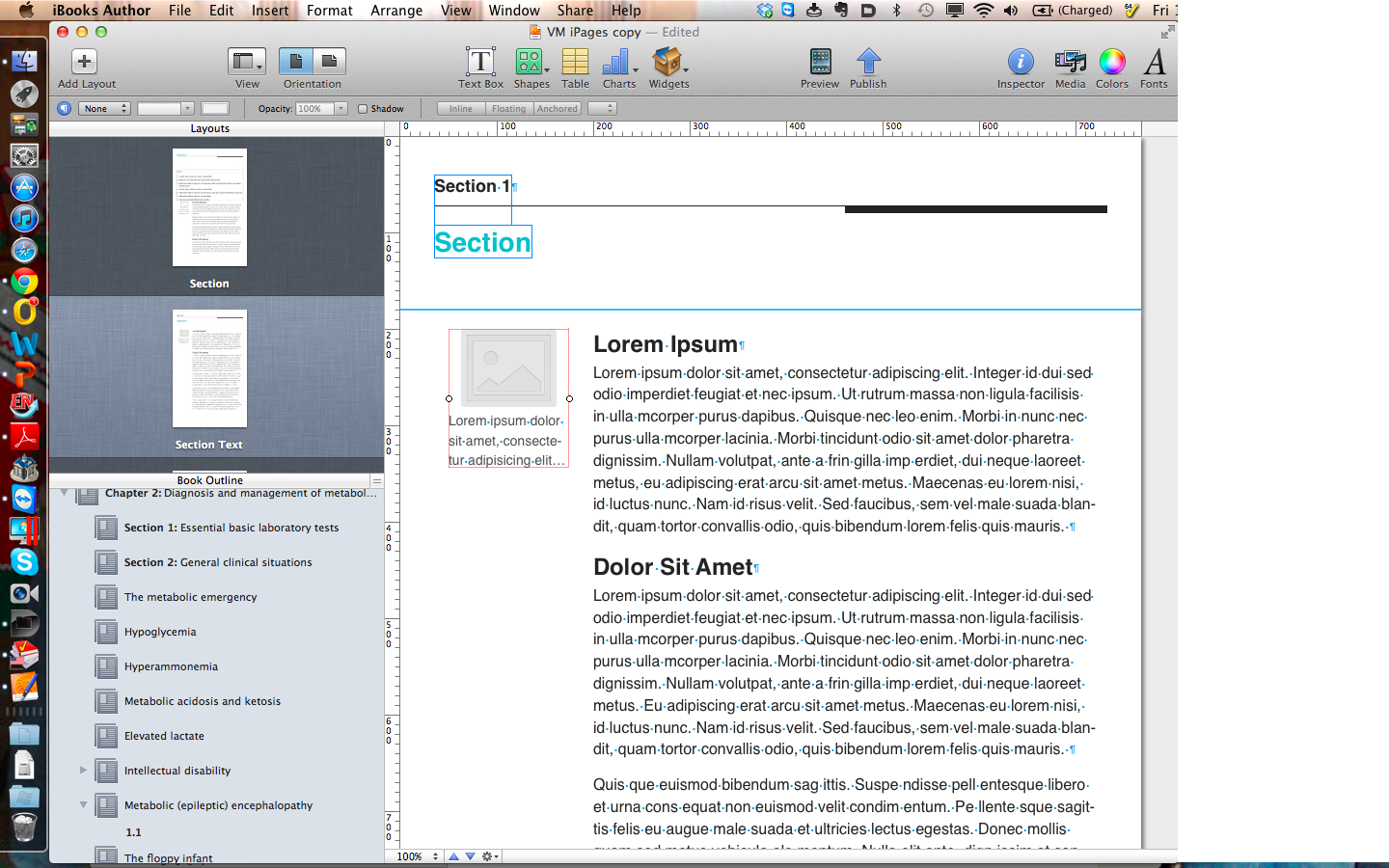Open the Share menu
This screenshot has height=868, width=1389.
click(575, 11)
